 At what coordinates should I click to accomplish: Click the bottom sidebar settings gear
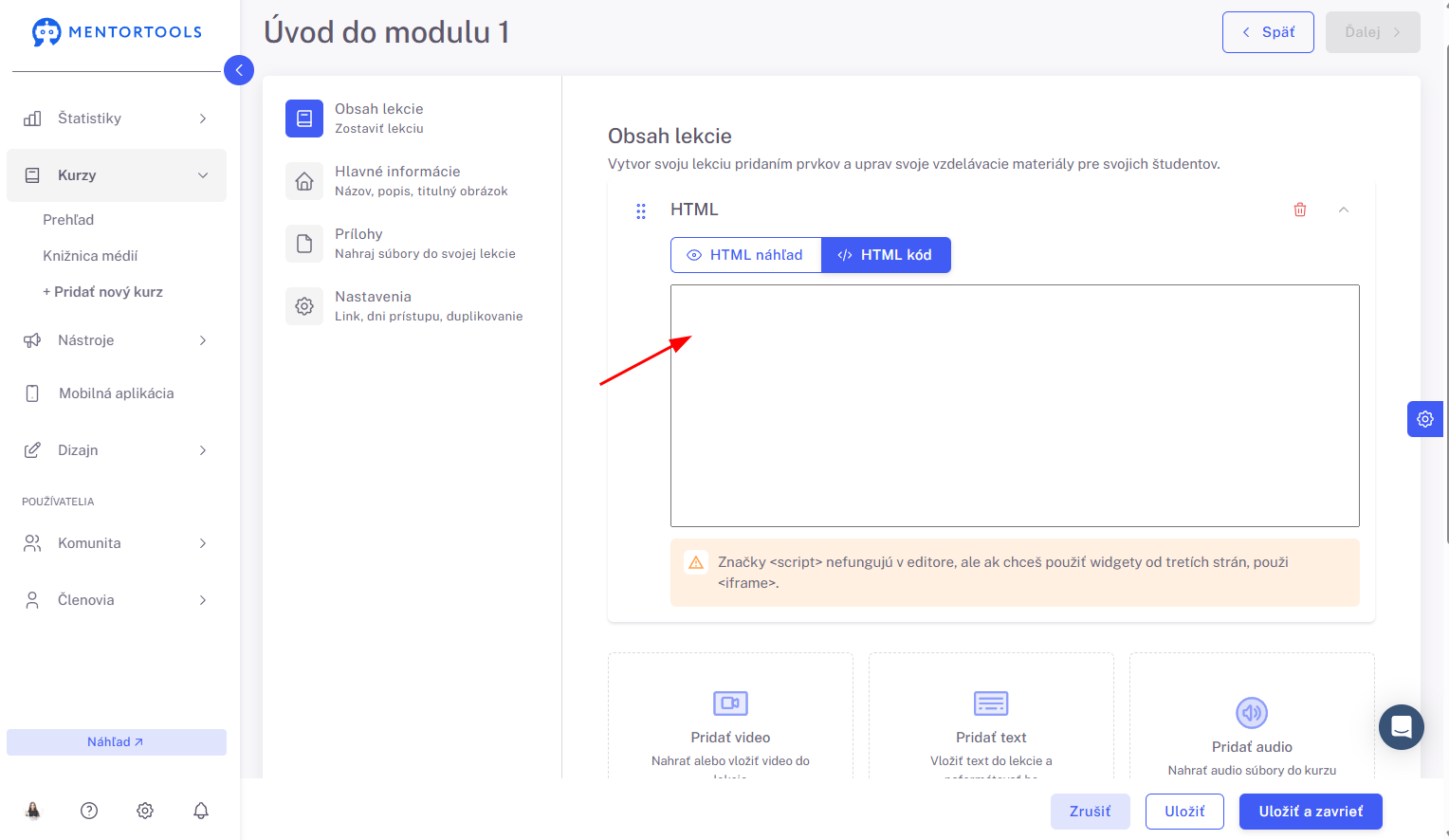click(145, 811)
